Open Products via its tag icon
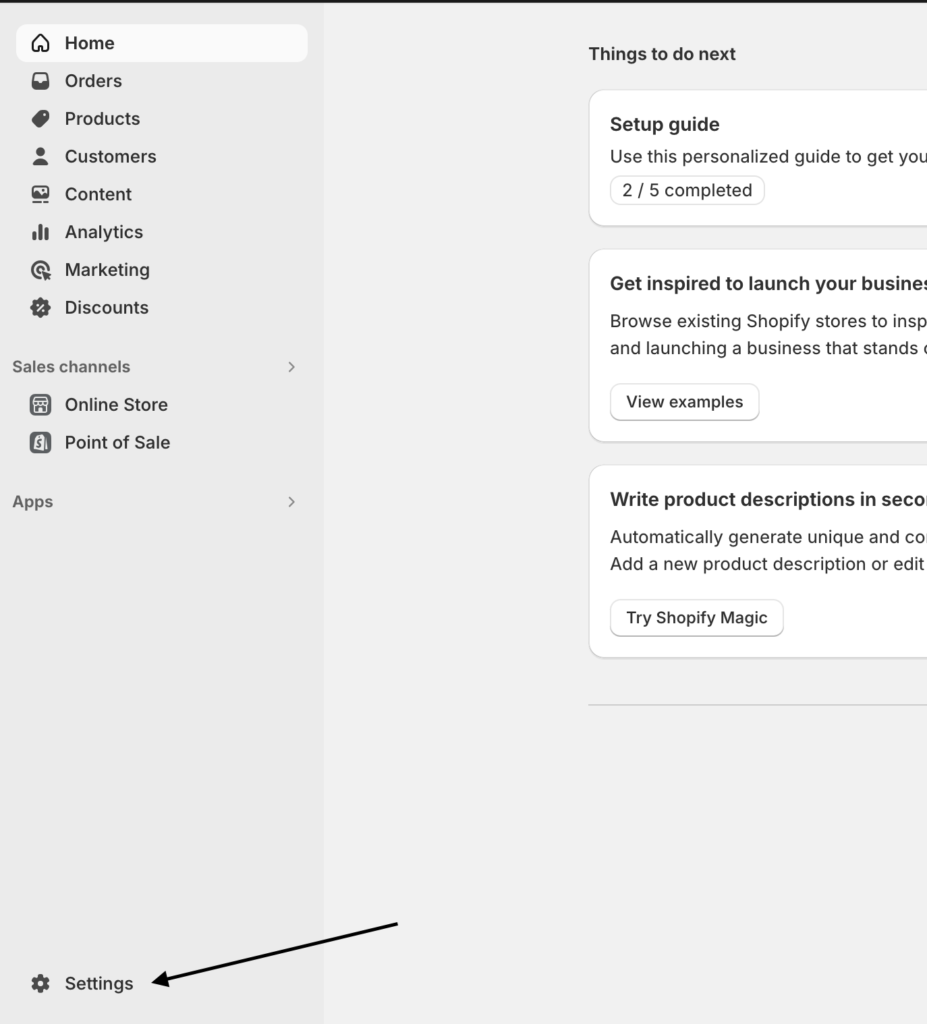The image size is (927, 1024). click(40, 118)
